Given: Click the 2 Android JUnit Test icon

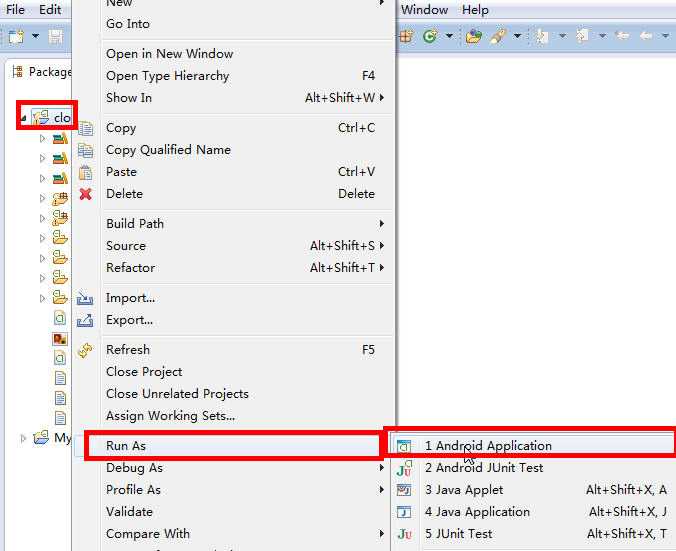Looking at the screenshot, I should click(x=404, y=468).
